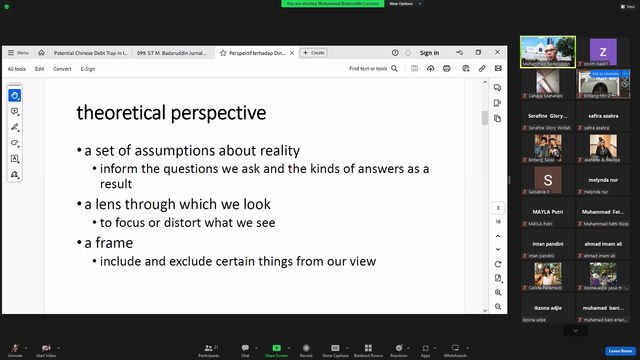The width and height of the screenshot is (640, 360).
Task: Click the zoom in icon
Action: pos(498,293)
